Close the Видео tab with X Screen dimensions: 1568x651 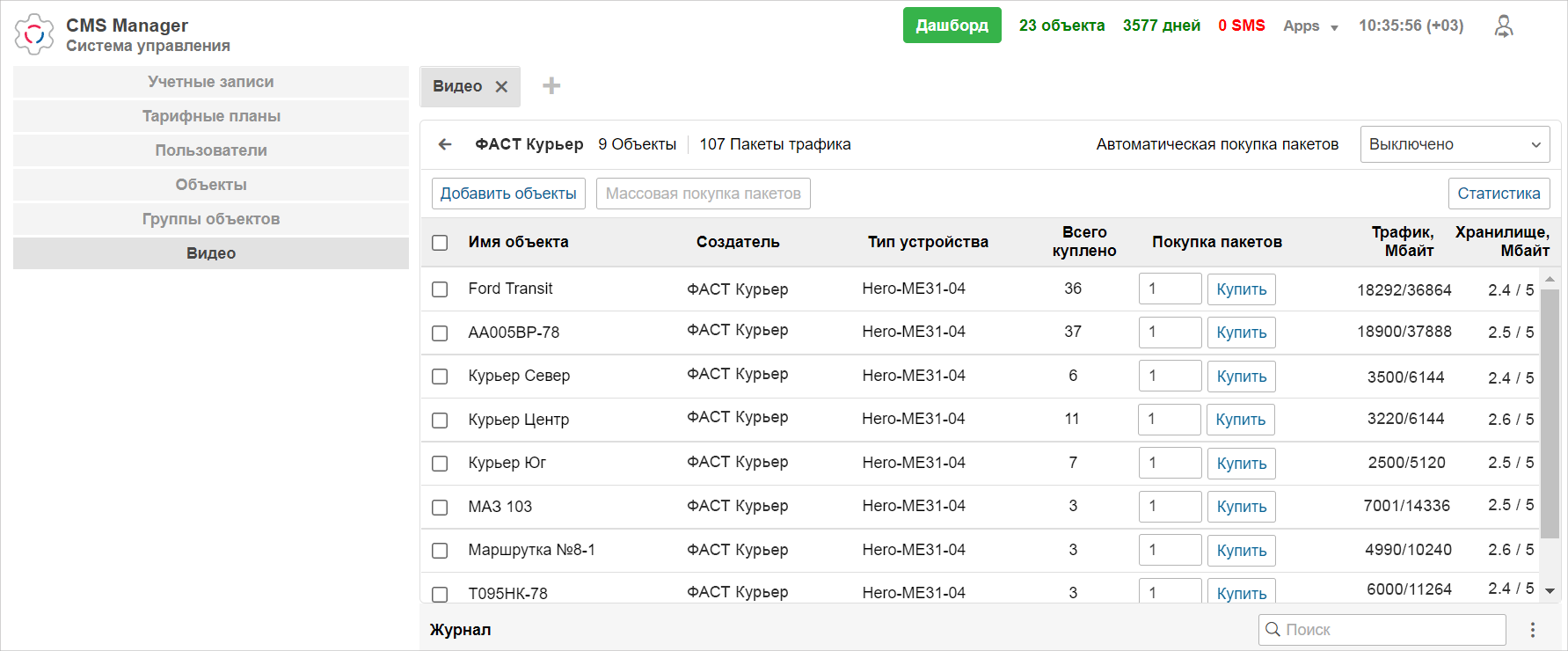[x=501, y=86]
